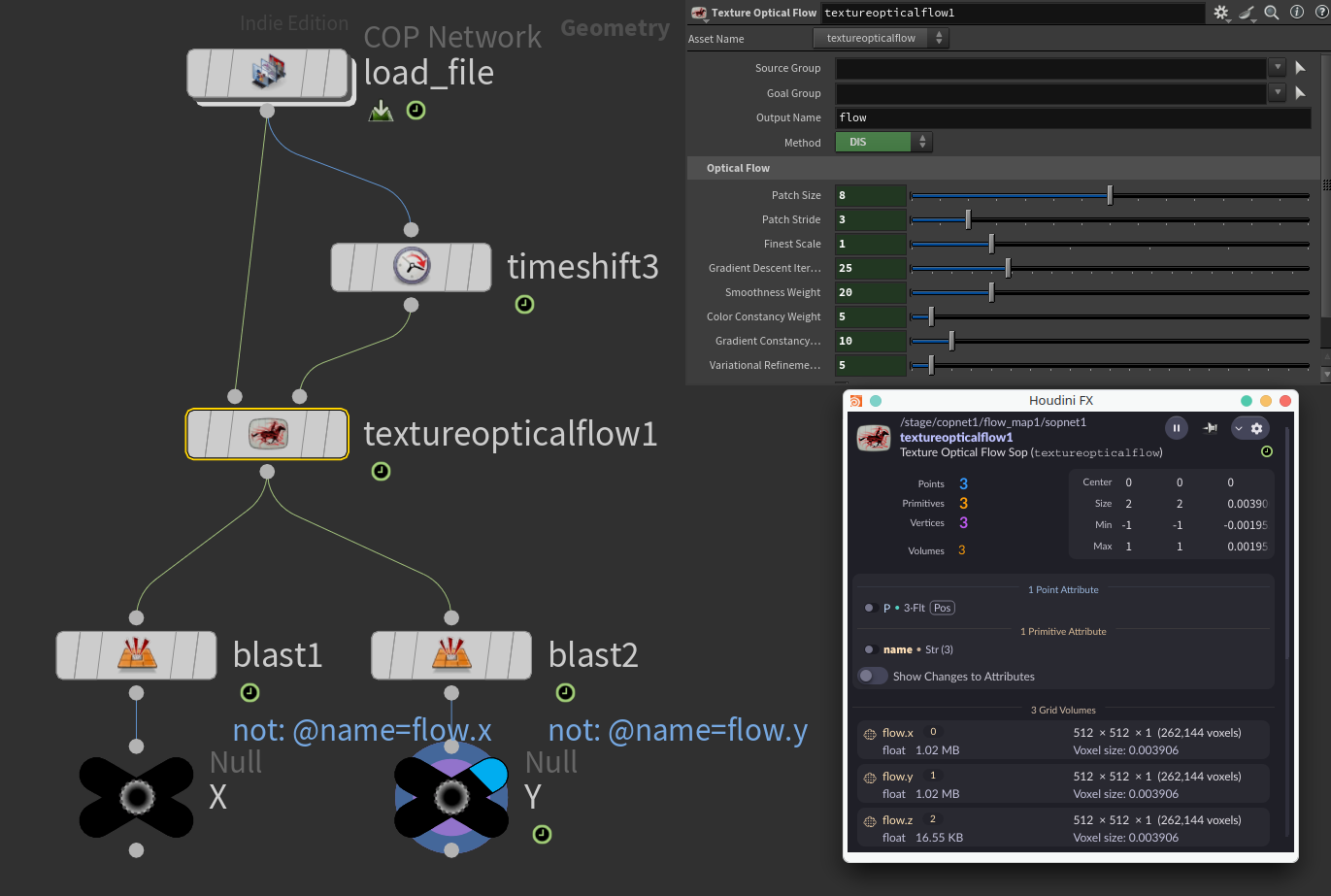The height and width of the screenshot is (896, 1331).
Task: Adjust the Variational Refinement slider handle
Action: (x=931, y=365)
